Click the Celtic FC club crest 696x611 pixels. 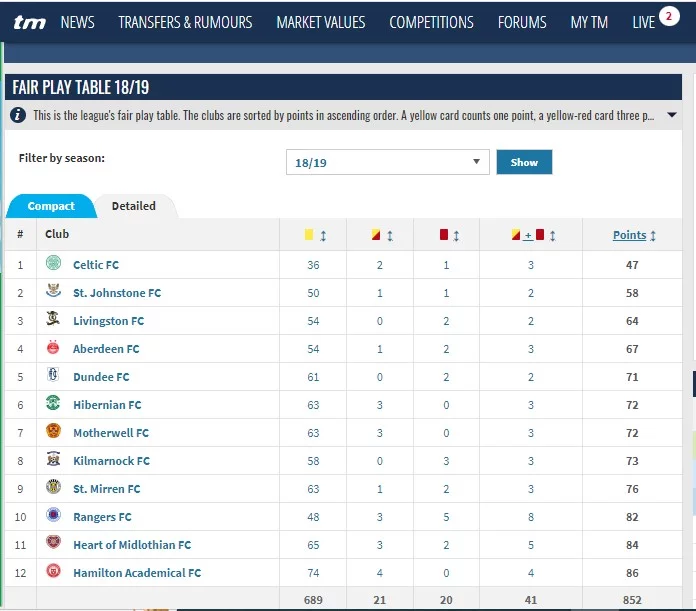pos(53,264)
